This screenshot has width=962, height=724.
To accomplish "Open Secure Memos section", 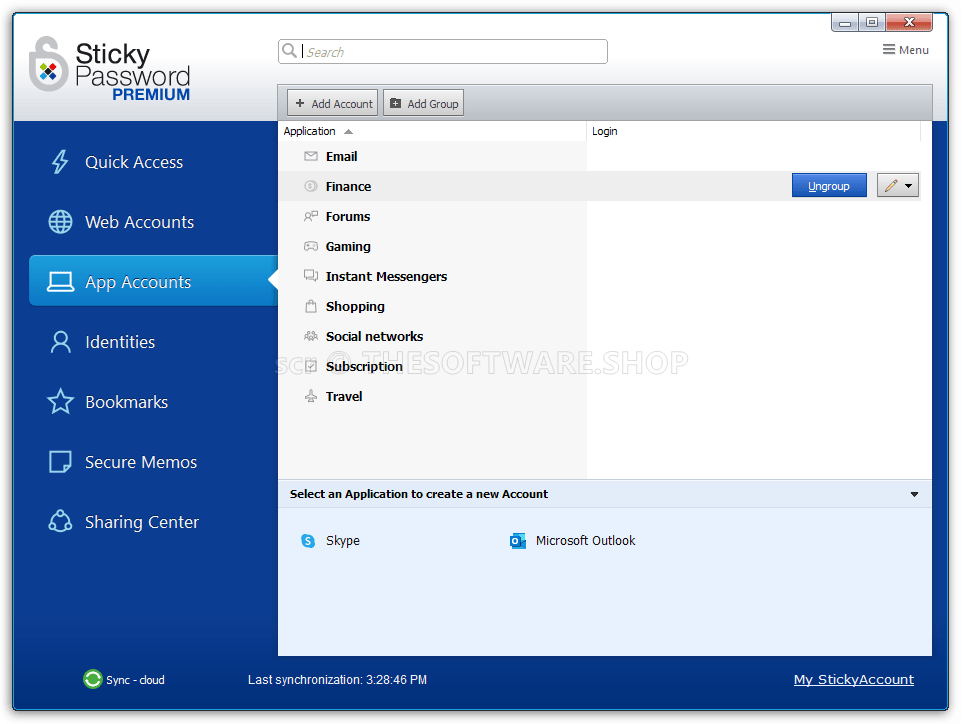I will (141, 462).
